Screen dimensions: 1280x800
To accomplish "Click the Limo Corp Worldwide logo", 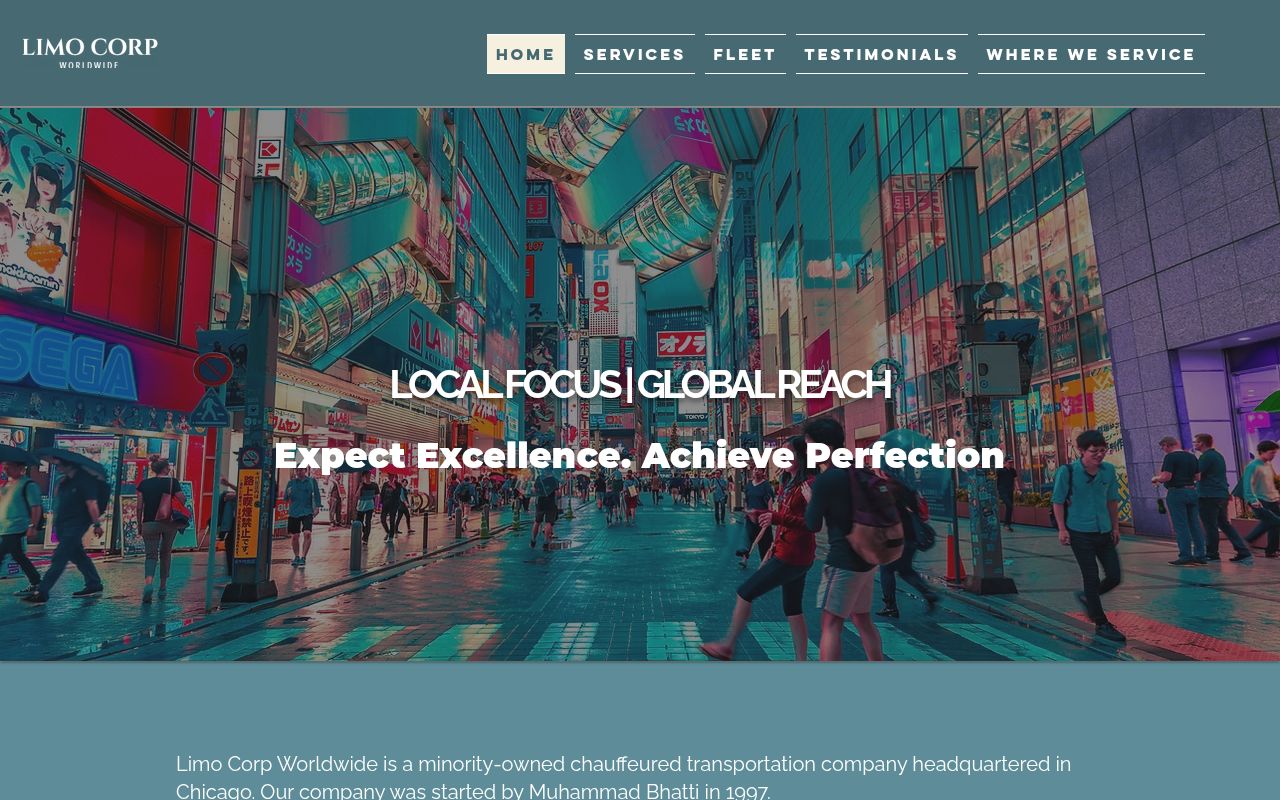I will 90,53.
